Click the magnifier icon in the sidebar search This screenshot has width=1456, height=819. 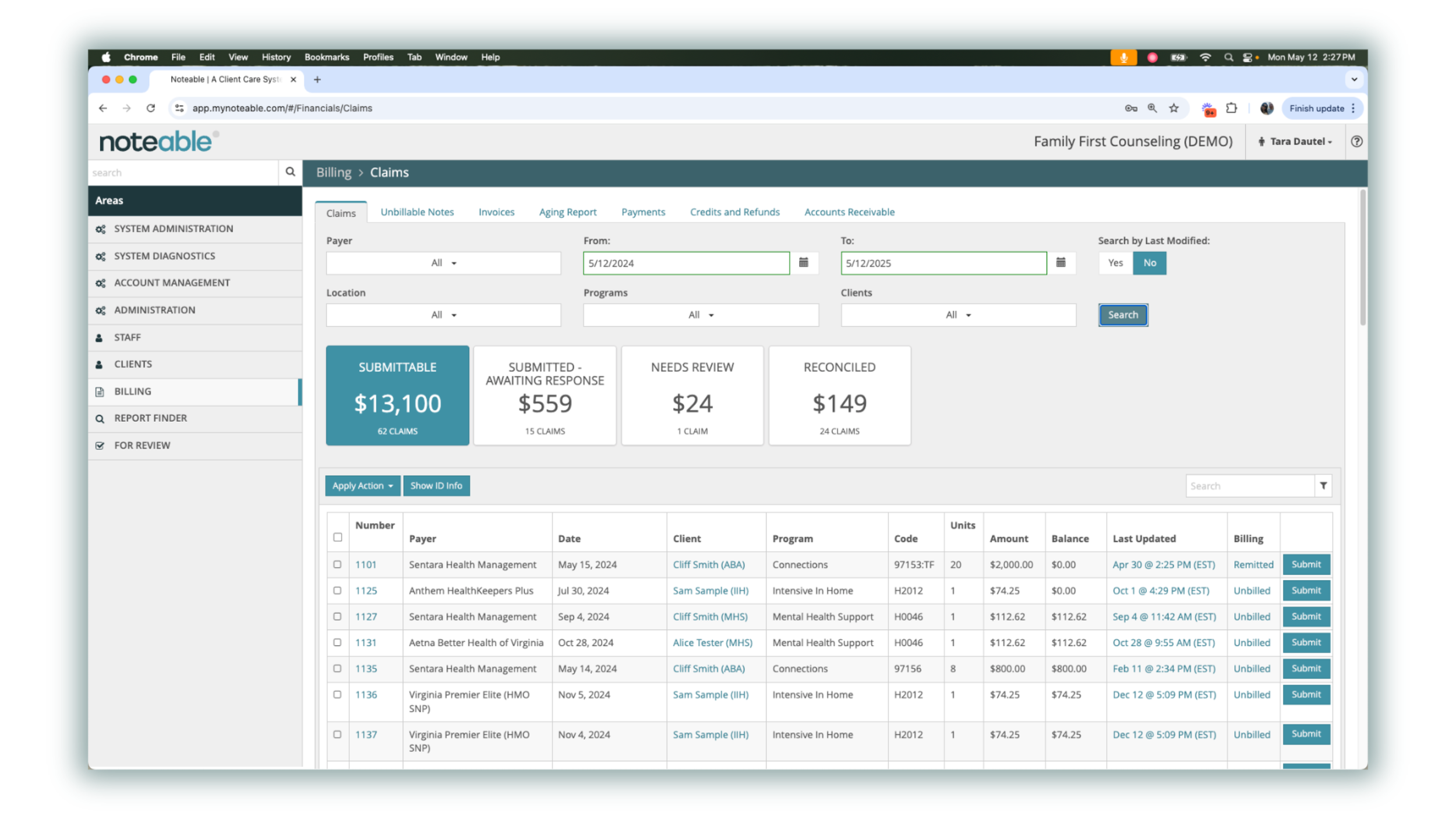coord(290,172)
